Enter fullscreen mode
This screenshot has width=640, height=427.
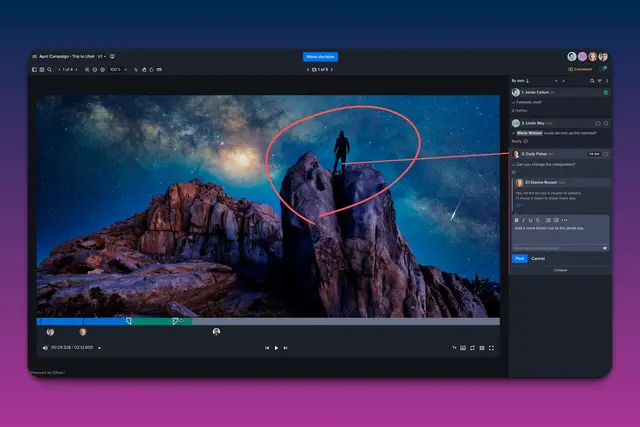[493, 347]
